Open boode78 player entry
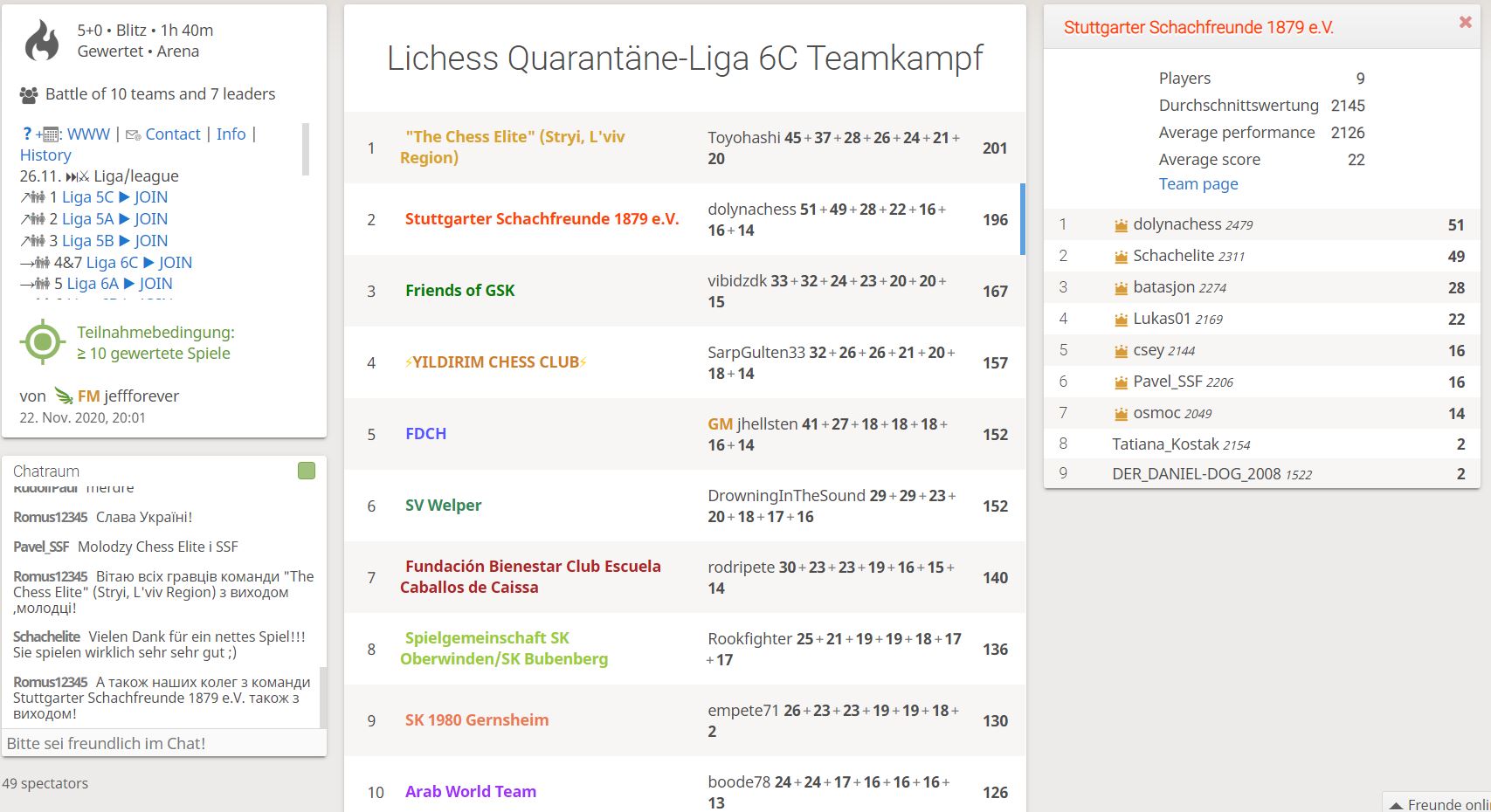The height and width of the screenshot is (812, 1491). (x=739, y=782)
